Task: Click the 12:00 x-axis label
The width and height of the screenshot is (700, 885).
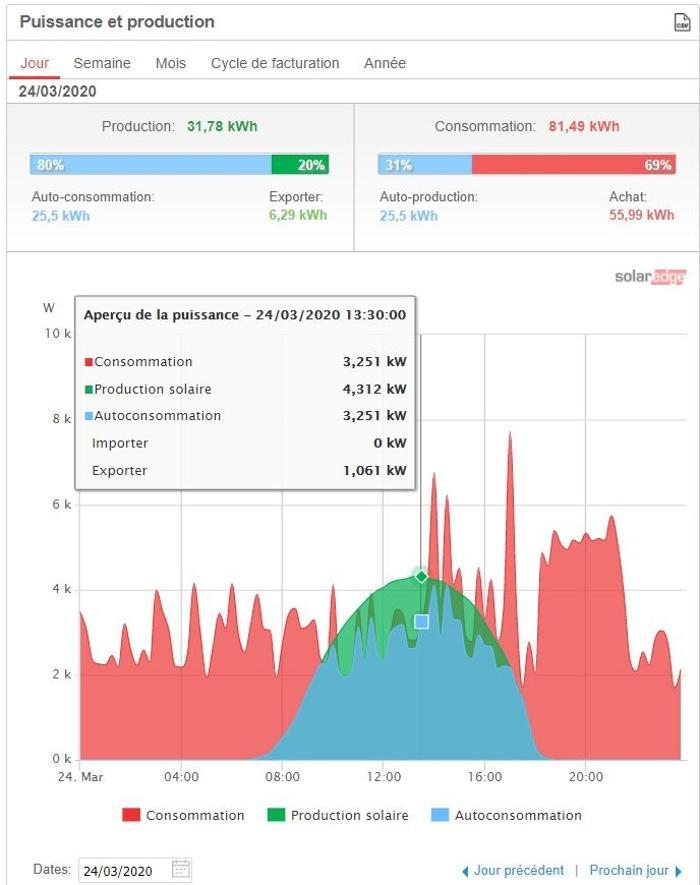Action: (x=384, y=777)
